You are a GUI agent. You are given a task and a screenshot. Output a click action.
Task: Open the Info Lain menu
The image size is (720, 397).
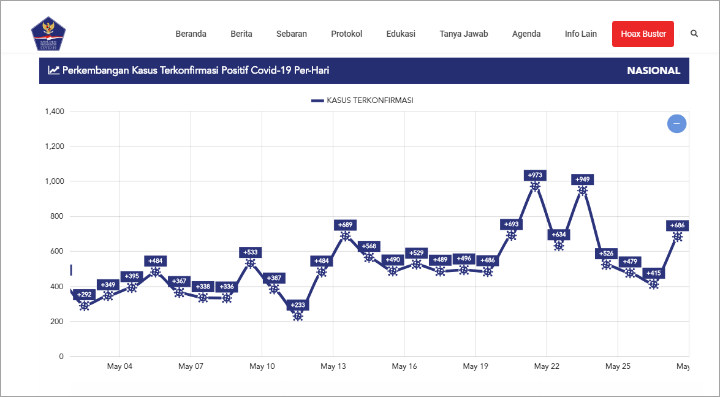point(581,34)
